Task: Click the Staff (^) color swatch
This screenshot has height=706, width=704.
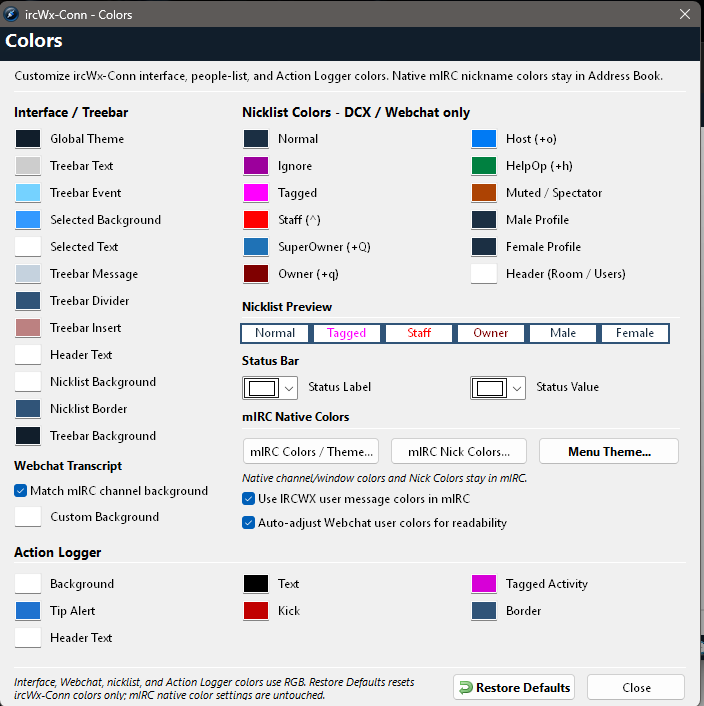Action: point(256,220)
